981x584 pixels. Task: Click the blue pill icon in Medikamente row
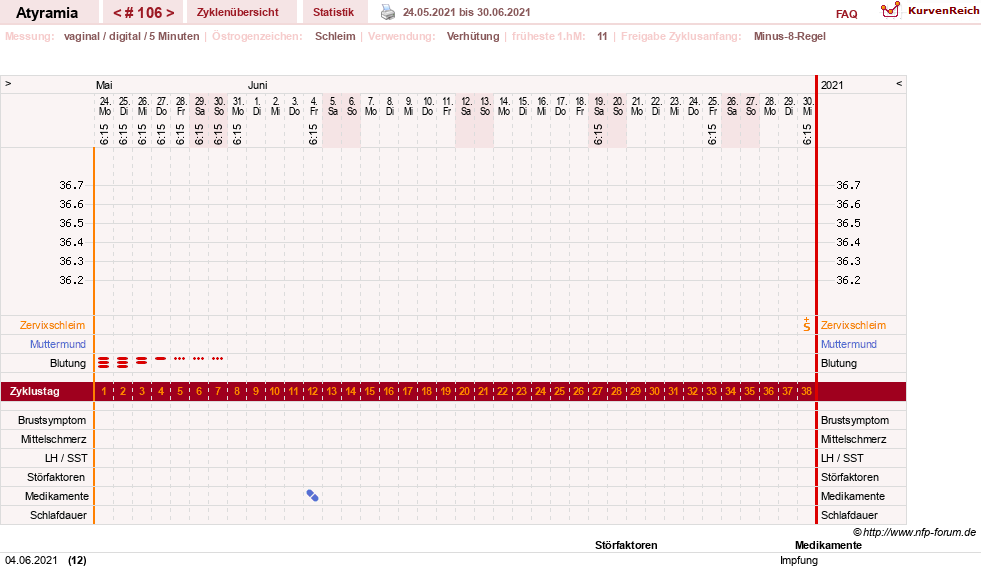312,496
